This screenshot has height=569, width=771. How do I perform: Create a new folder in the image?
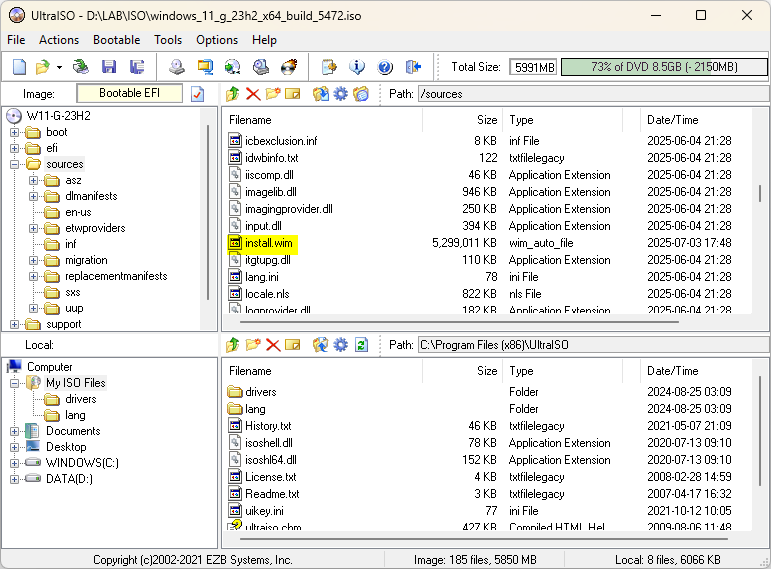coord(273,93)
